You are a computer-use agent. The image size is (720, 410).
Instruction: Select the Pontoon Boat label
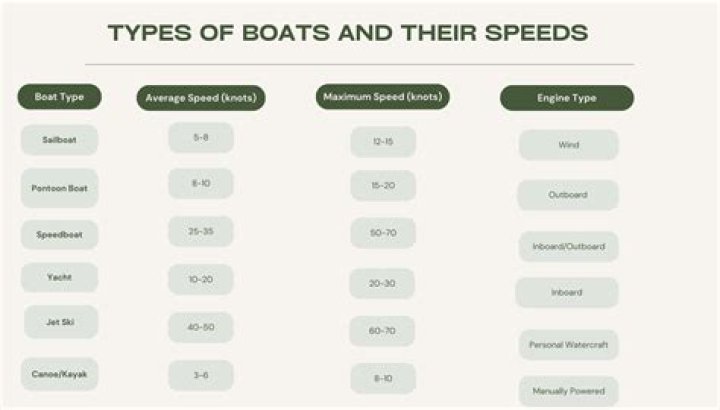60,187
